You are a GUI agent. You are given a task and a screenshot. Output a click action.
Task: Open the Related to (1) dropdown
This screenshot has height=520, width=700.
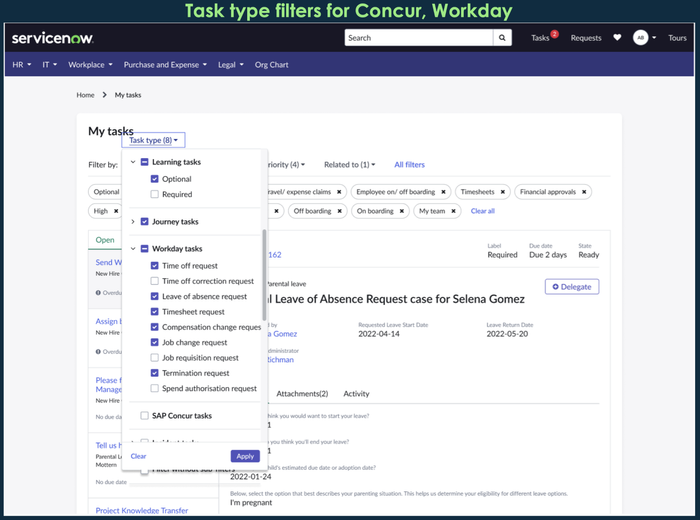coord(350,165)
